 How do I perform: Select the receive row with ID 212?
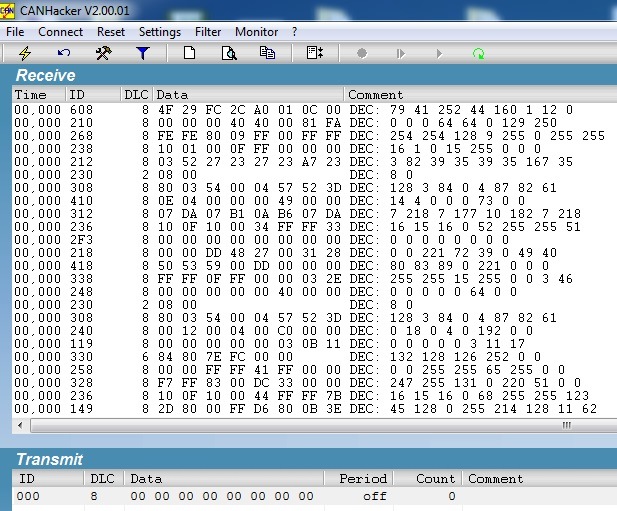[314, 162]
